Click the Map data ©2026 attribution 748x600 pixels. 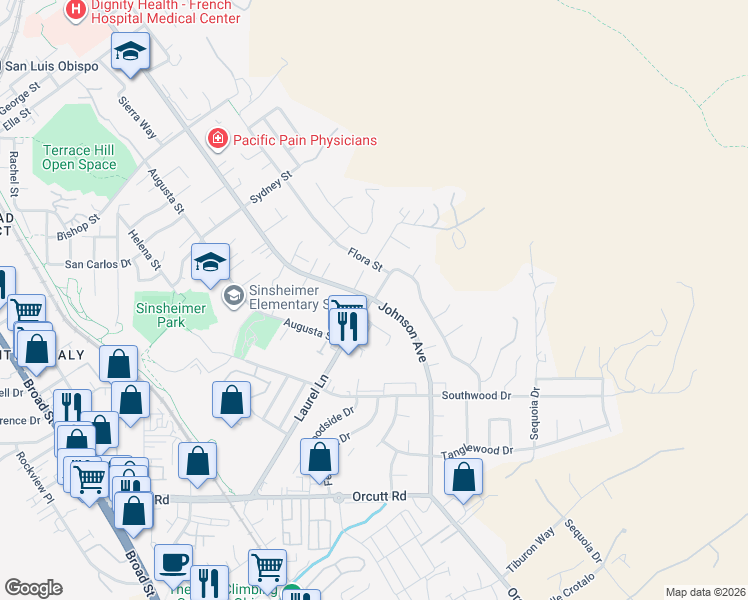coord(706,592)
